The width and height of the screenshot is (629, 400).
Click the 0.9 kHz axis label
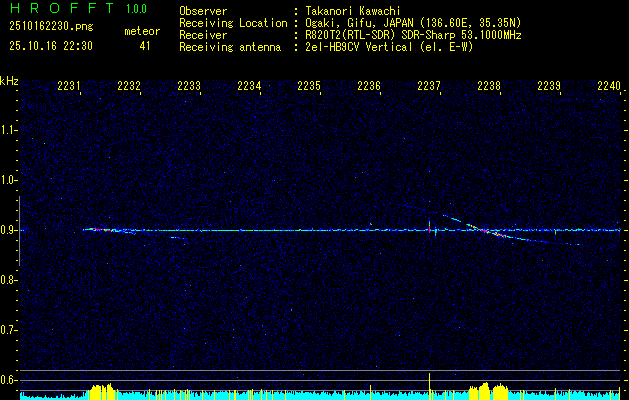(x=7, y=230)
